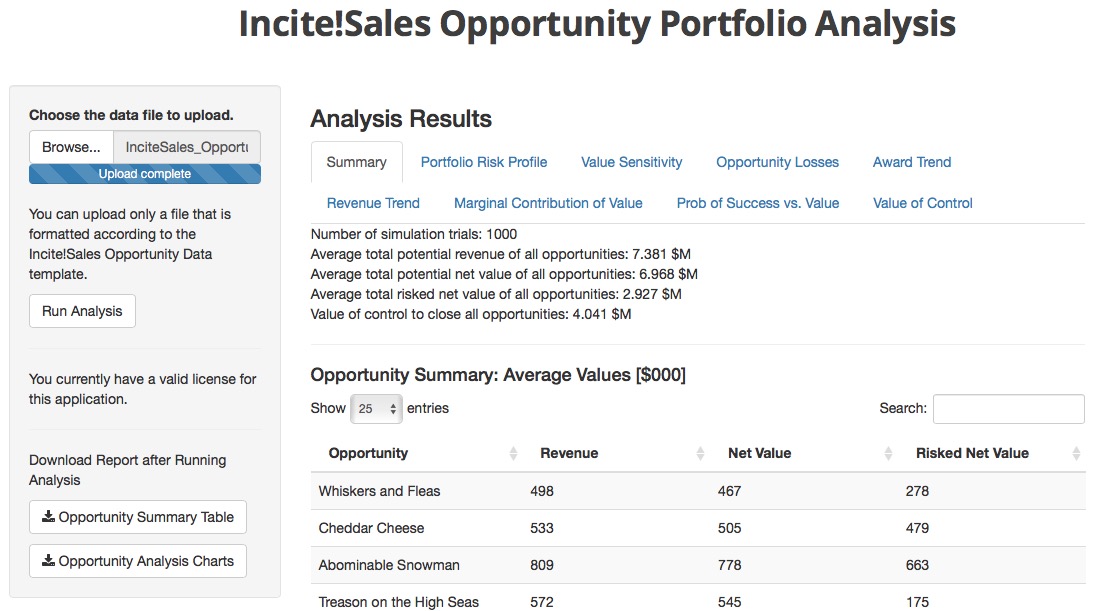This screenshot has width=1097, height=611.
Task: Click the Browse file button
Action: point(71,147)
